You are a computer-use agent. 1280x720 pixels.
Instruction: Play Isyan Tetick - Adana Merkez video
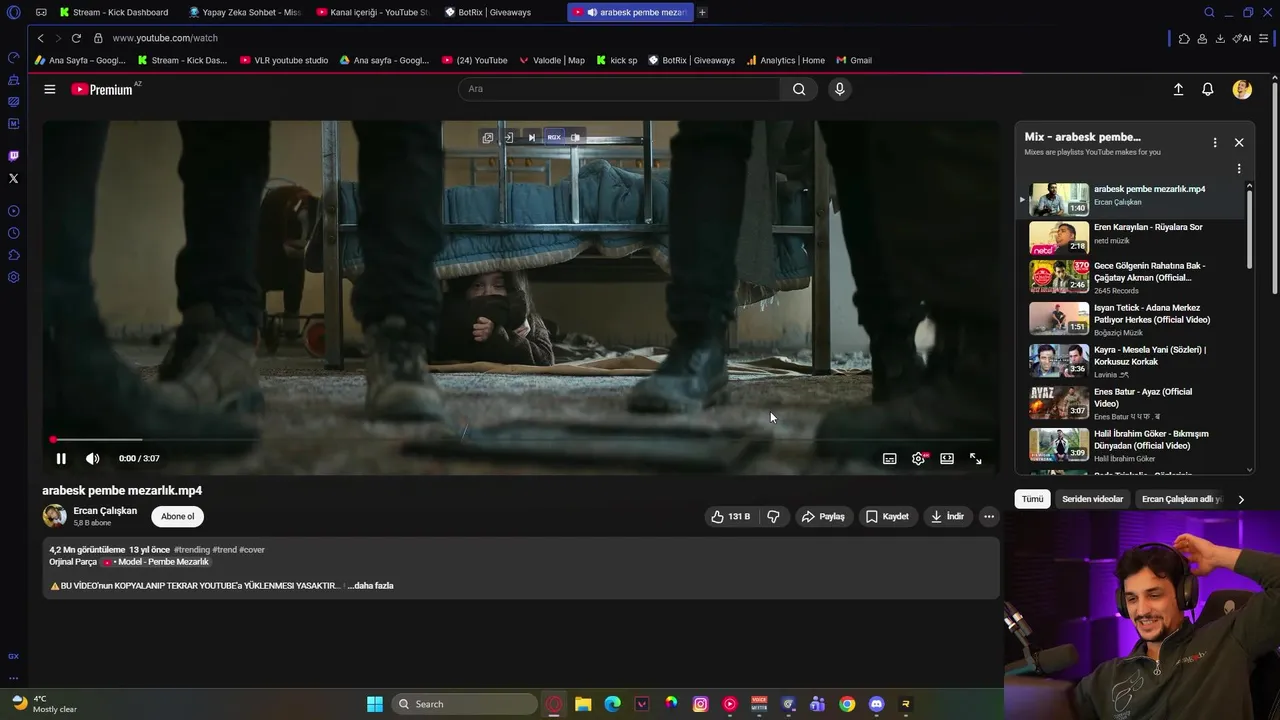1130,319
